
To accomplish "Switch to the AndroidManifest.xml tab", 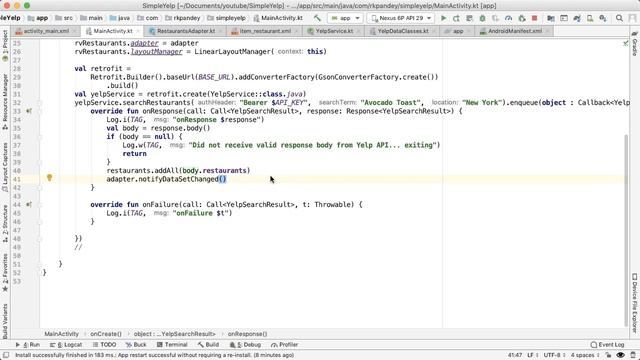I will [515, 31].
